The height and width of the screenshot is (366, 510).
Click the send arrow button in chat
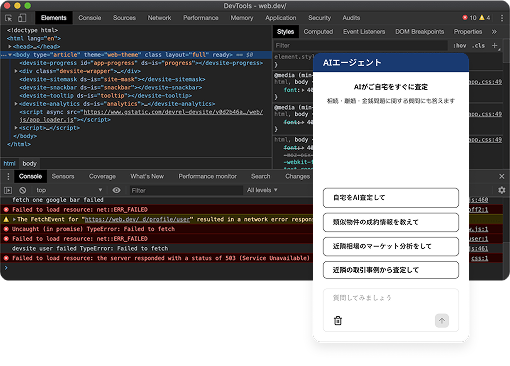442,321
